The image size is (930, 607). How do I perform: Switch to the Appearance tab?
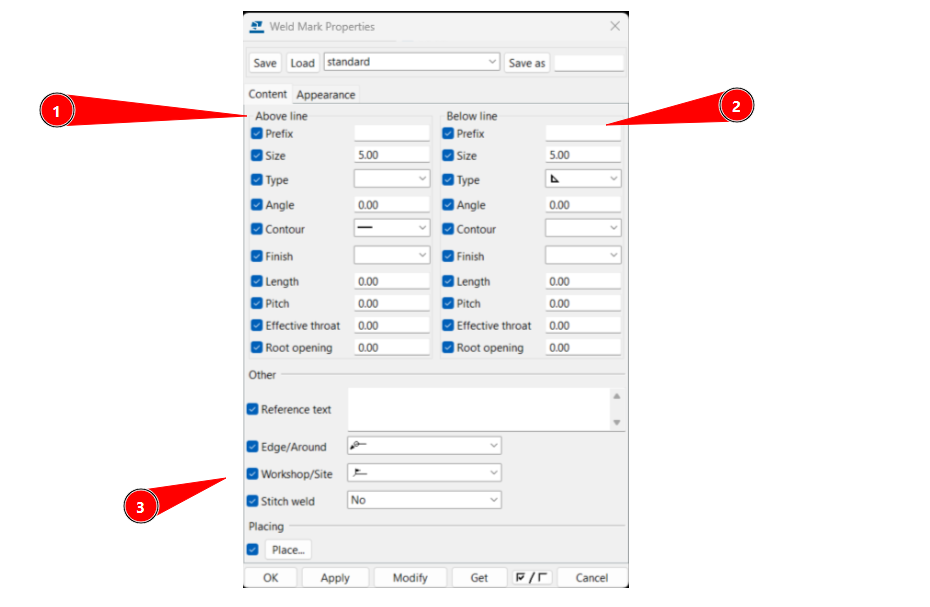click(325, 95)
